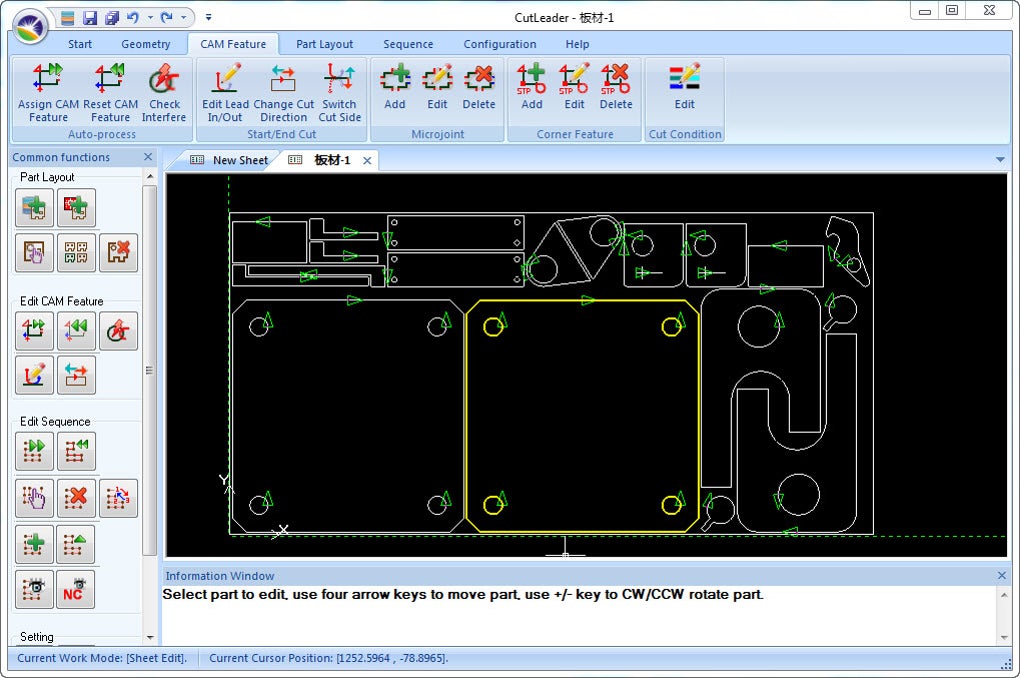
Task: Expand the sheet tab list arrow
Action: click(1000, 159)
